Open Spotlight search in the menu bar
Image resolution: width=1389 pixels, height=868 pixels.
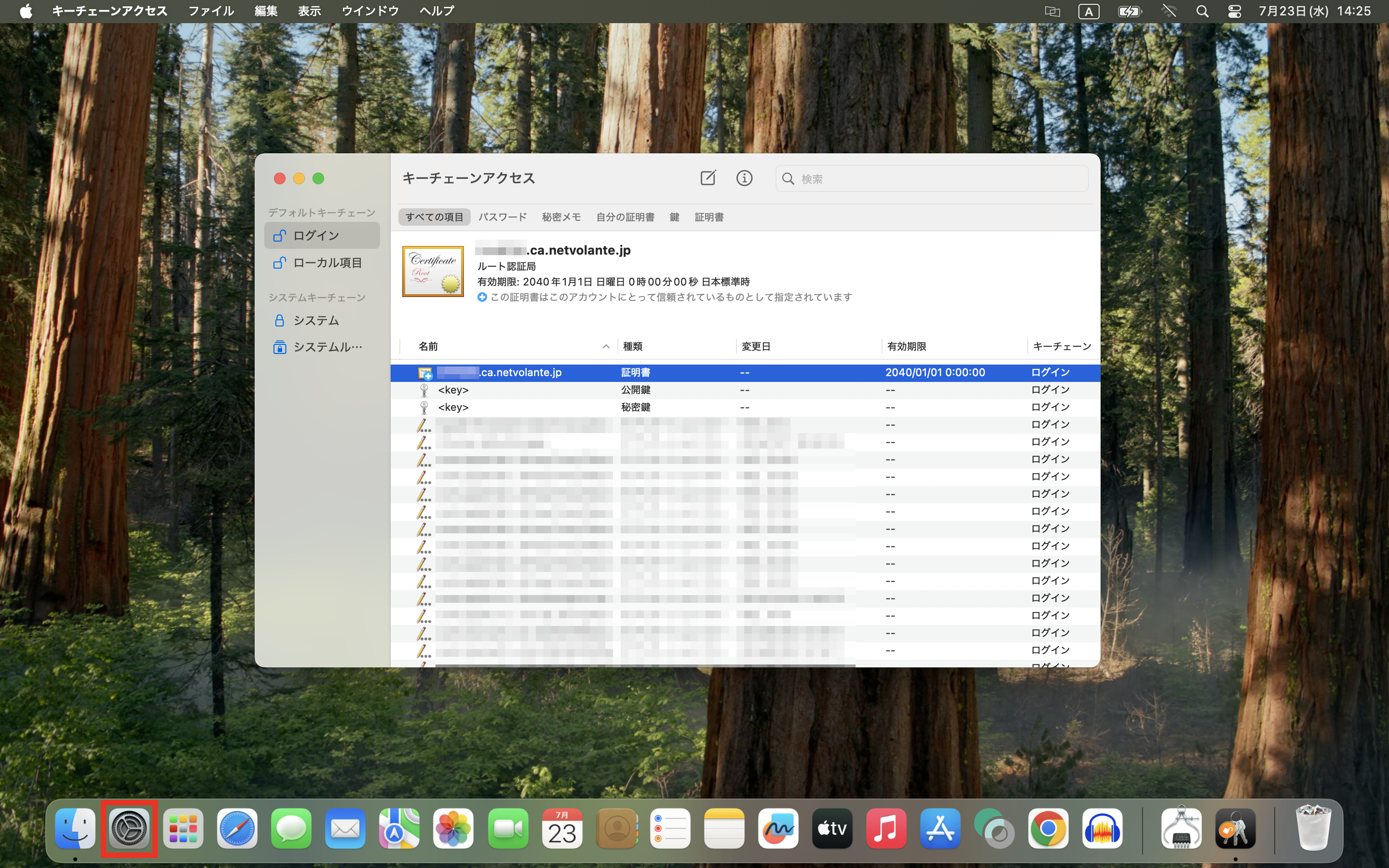point(1203,11)
